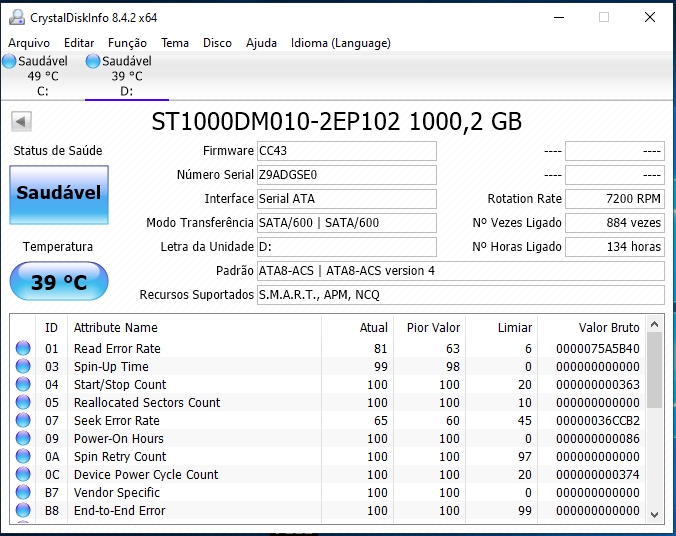Viewport: 676px width, 536px height.
Task: Open the Tema menu
Action: tap(175, 43)
